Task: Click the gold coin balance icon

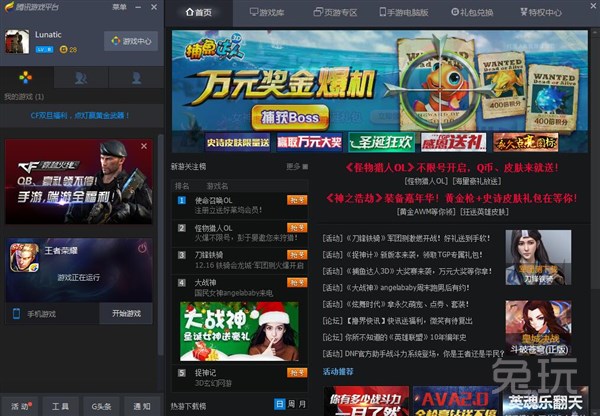Action: pos(63,49)
